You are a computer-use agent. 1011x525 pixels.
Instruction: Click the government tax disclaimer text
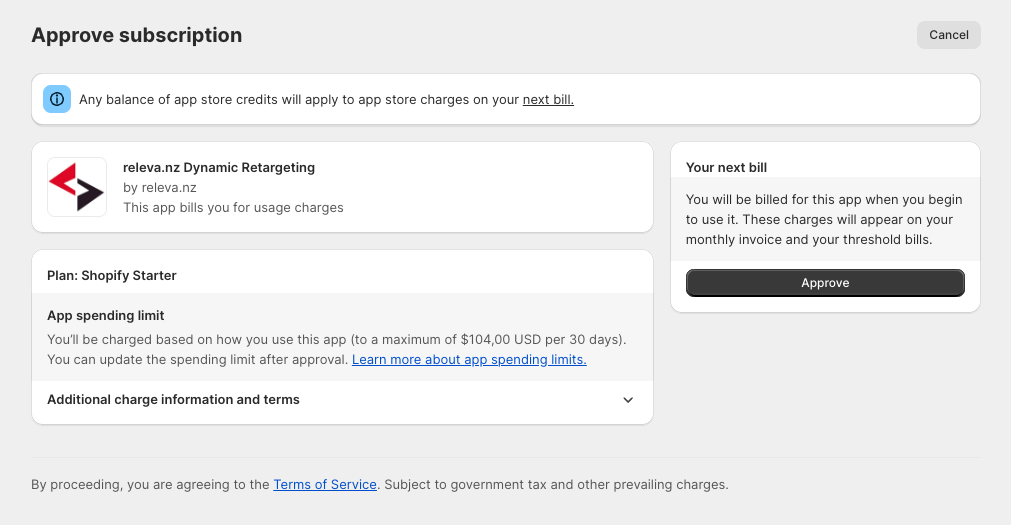tap(556, 484)
